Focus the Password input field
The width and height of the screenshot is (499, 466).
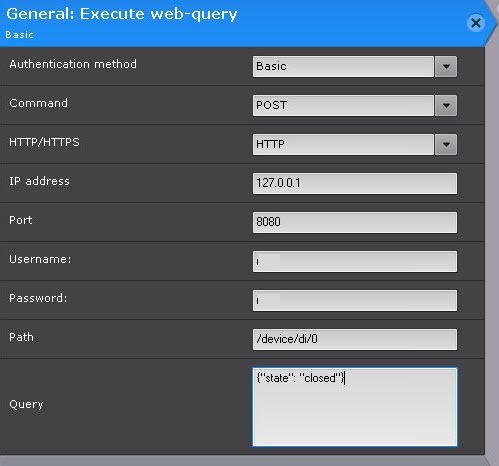click(355, 300)
